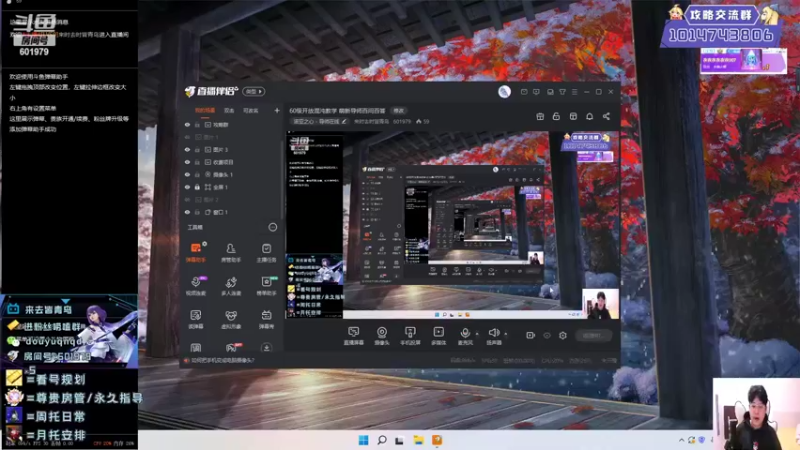The image size is (800, 450).
Task: Click the 修改 button beside the stream title
Action: click(x=398, y=111)
